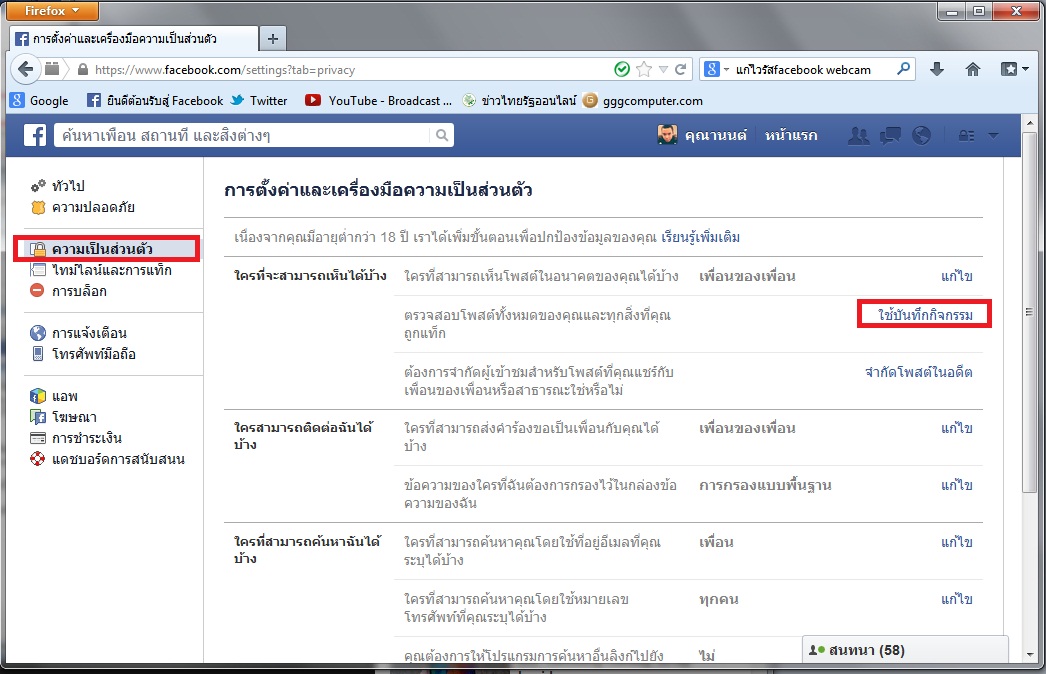Viewport: 1046px width, 674px height.
Task: Click the หน้าแรก home link
Action: point(791,135)
